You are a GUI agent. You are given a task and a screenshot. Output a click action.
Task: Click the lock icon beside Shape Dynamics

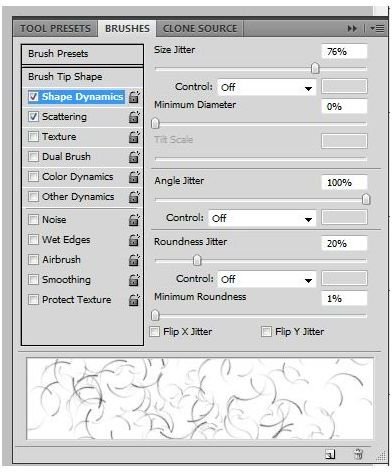[134, 97]
